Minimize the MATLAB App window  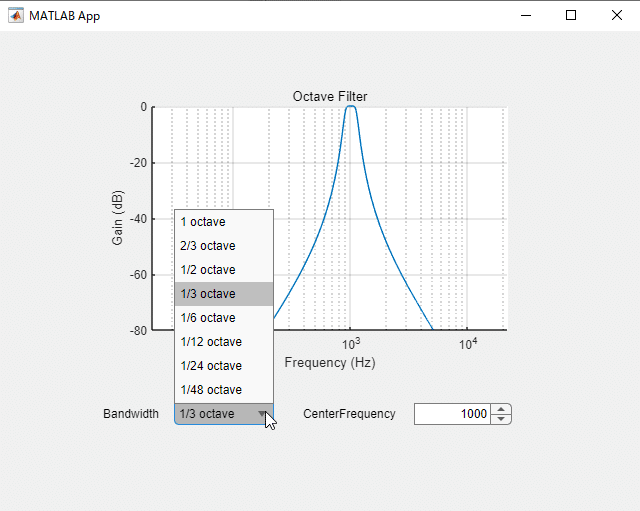[526, 16]
